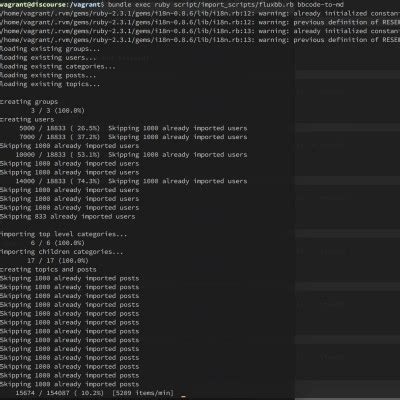
Task: Click the '[5289 items/min]' rate text
Action: pyautogui.click(x=143, y=393)
